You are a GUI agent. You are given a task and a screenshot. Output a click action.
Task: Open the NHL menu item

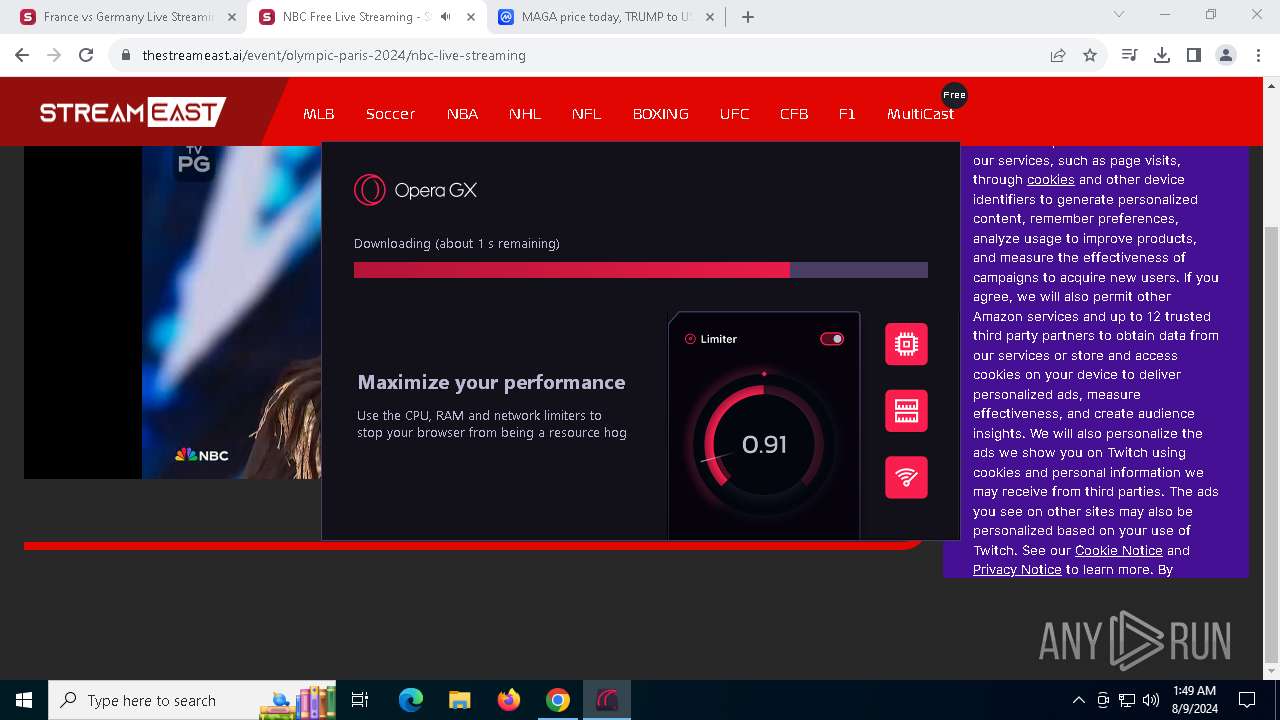tap(525, 114)
